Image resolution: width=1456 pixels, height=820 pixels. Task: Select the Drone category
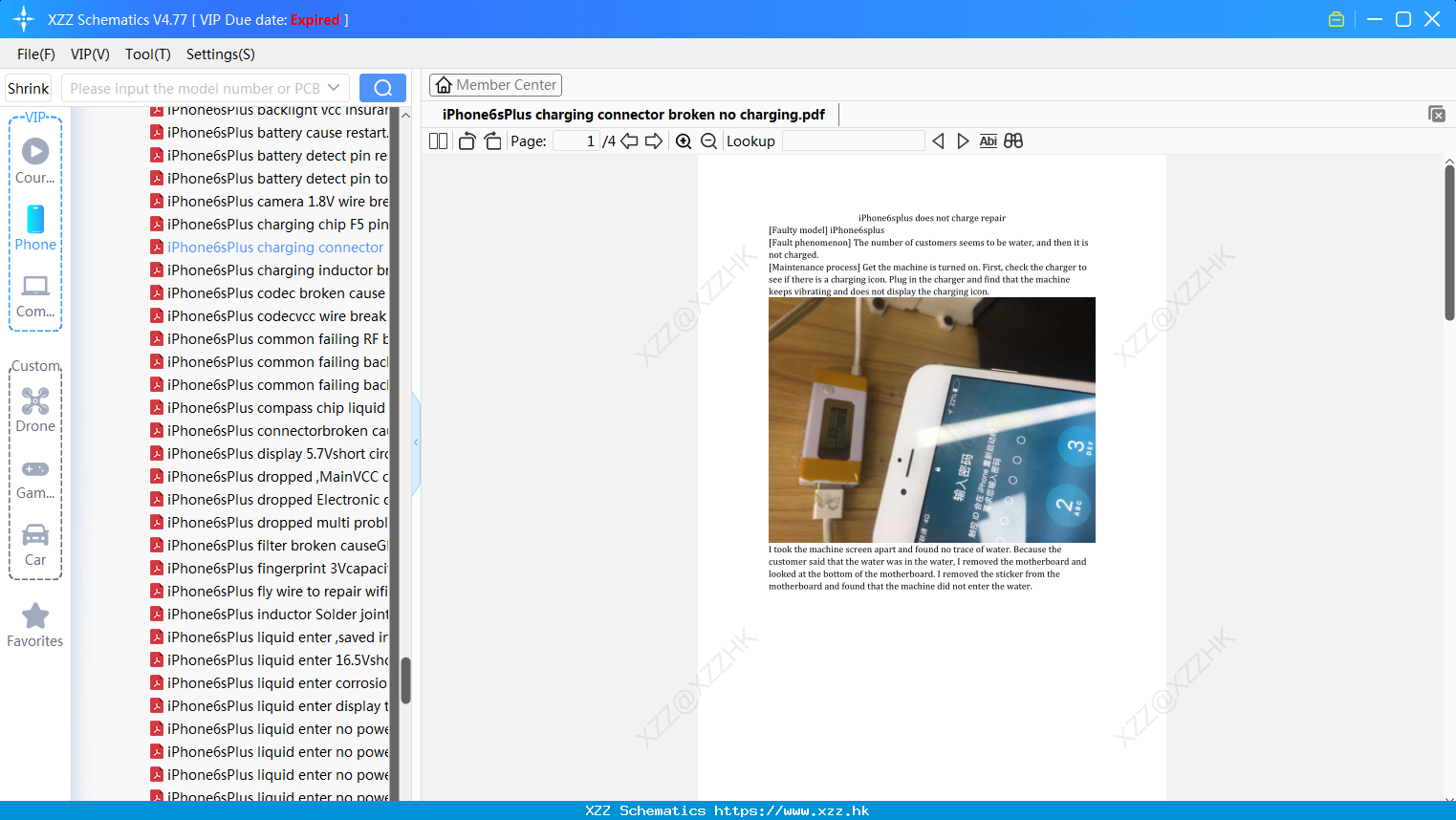(35, 410)
